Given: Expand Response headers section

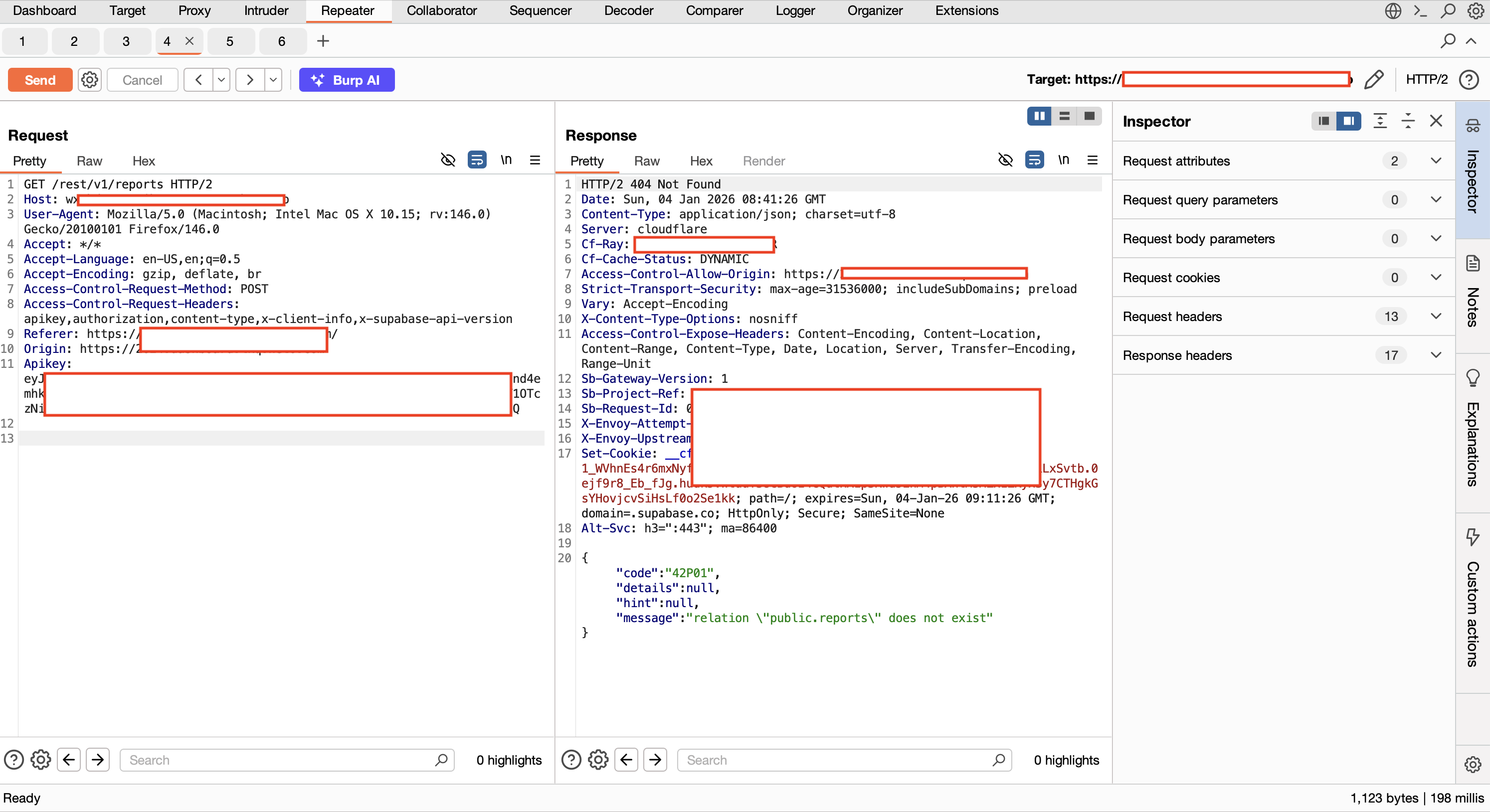Looking at the screenshot, I should (x=1284, y=355).
